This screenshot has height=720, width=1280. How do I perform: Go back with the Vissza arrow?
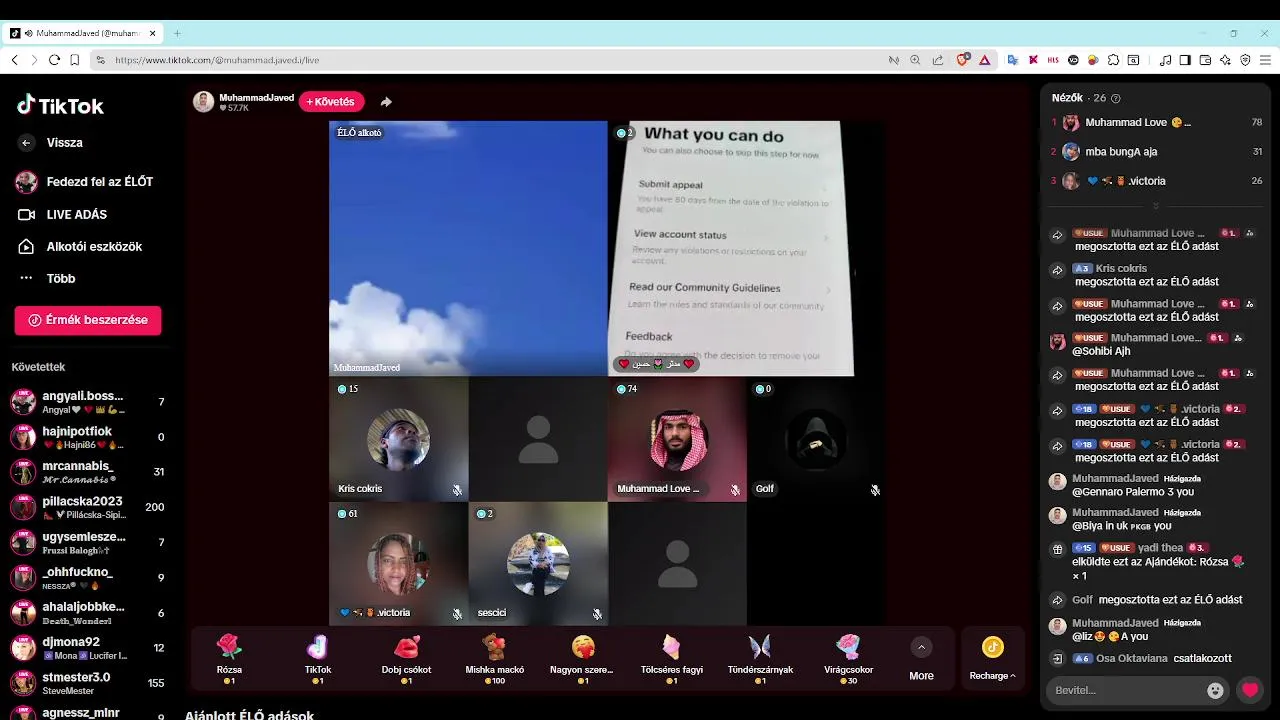click(26, 143)
